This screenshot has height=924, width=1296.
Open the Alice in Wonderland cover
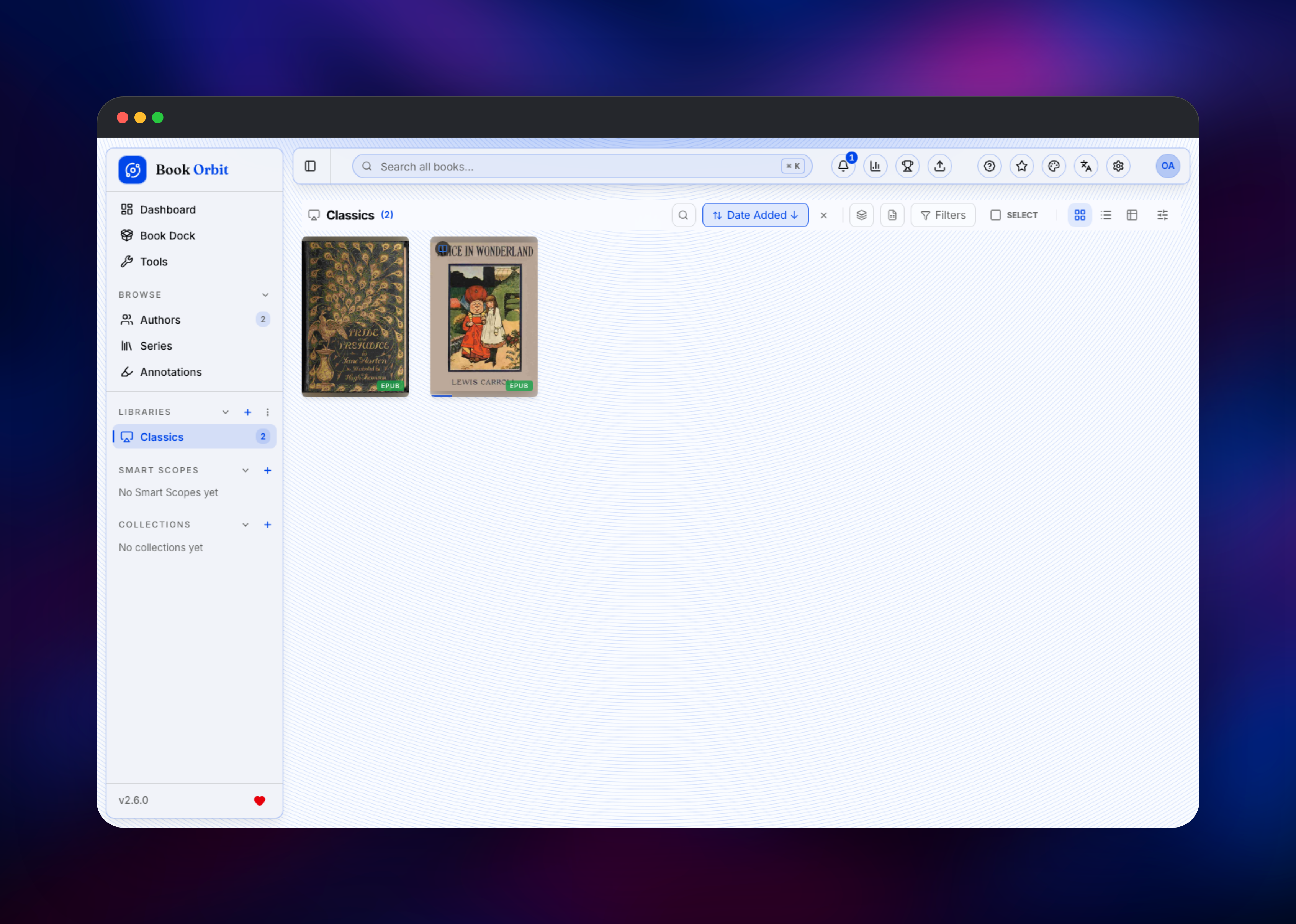(x=484, y=316)
